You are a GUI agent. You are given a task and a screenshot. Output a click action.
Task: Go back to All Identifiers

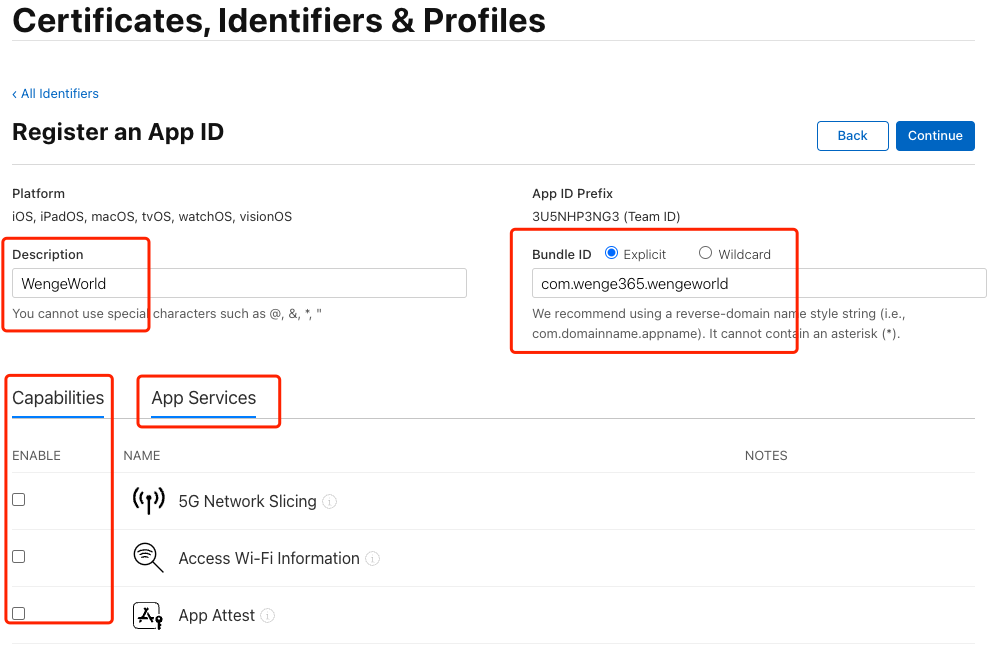click(x=55, y=94)
